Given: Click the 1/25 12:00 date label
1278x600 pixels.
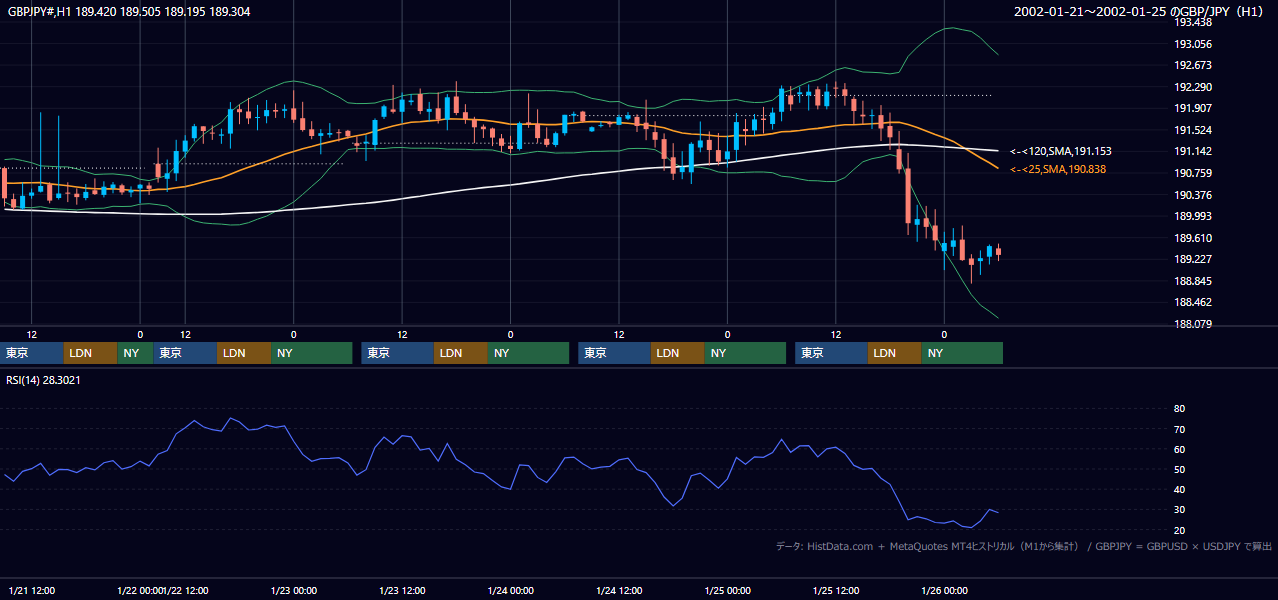Looking at the screenshot, I should point(836,591).
